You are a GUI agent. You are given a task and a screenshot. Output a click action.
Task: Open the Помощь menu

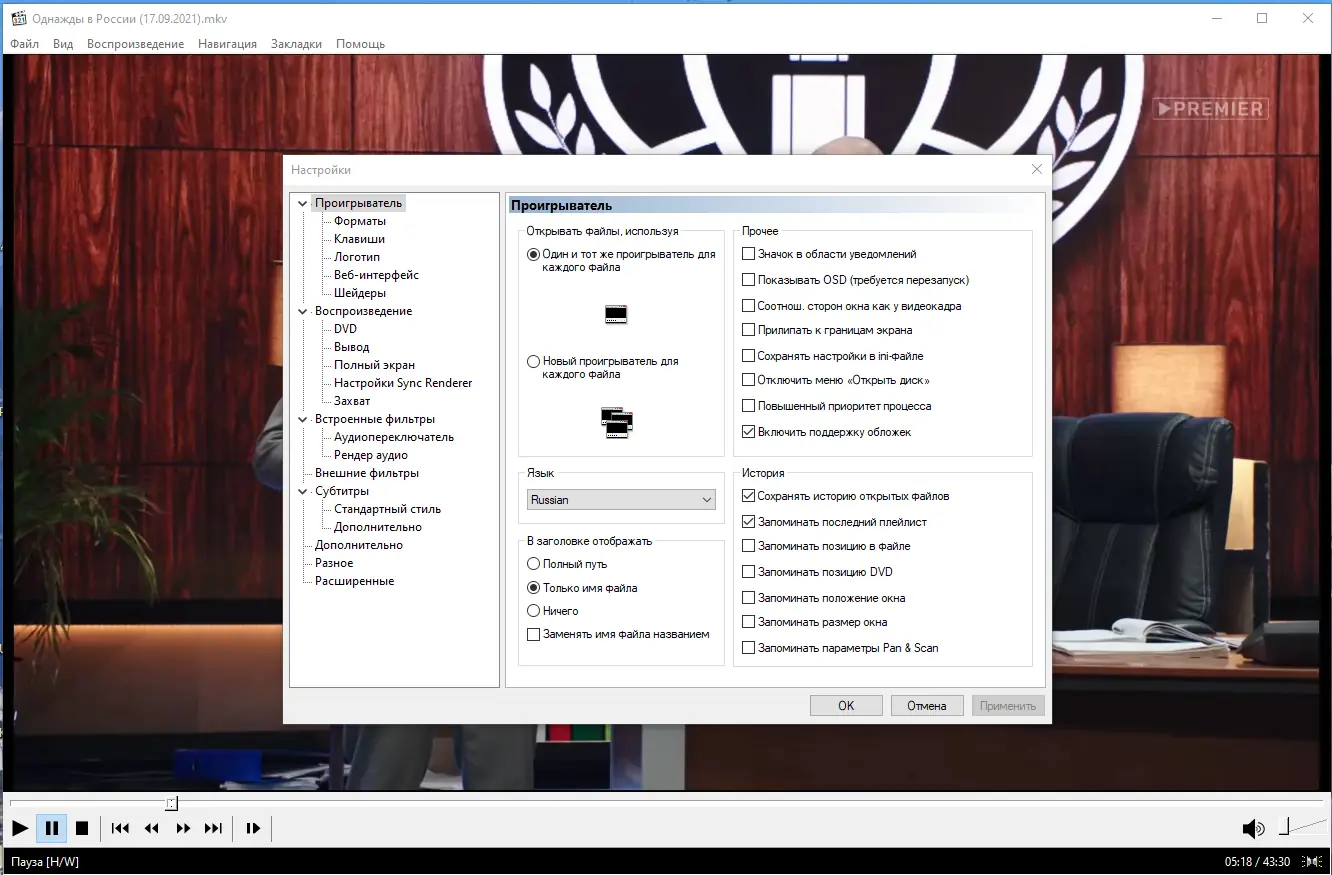(x=360, y=44)
